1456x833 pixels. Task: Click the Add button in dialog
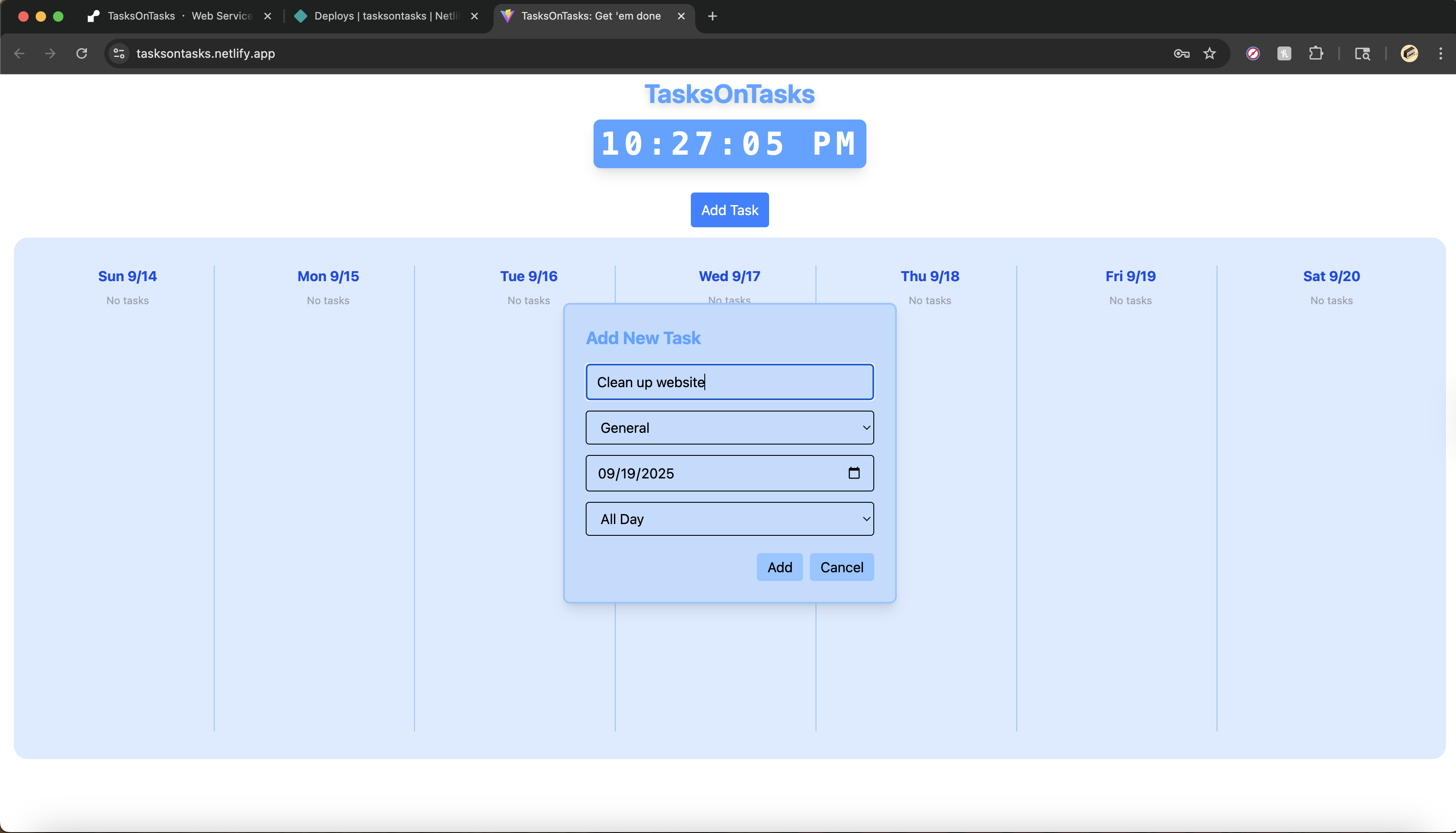pos(779,567)
